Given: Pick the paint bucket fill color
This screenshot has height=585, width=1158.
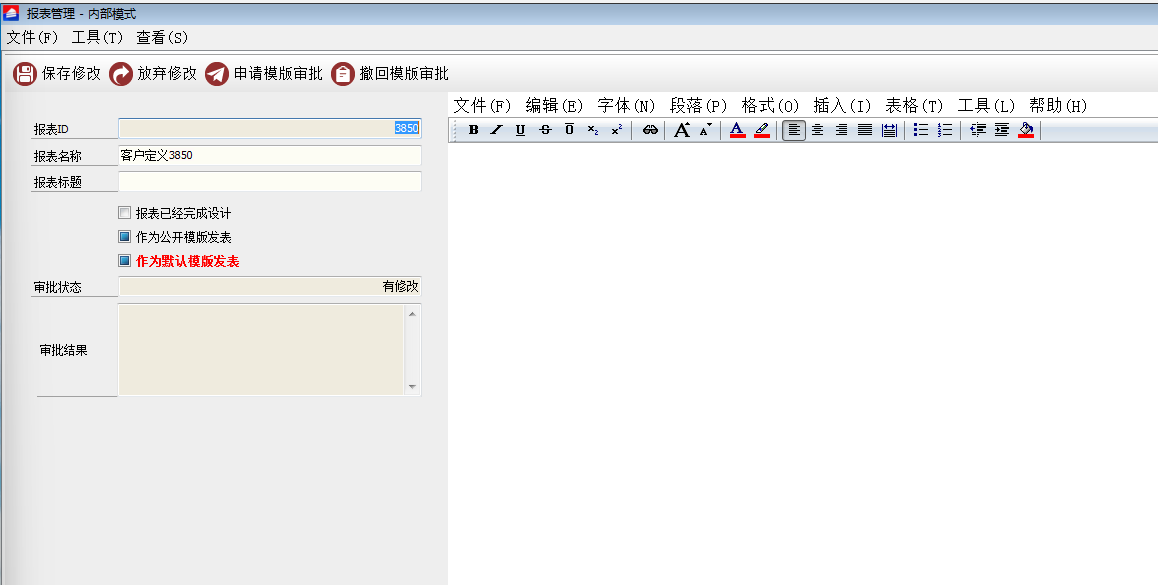Looking at the screenshot, I should click(x=1026, y=130).
